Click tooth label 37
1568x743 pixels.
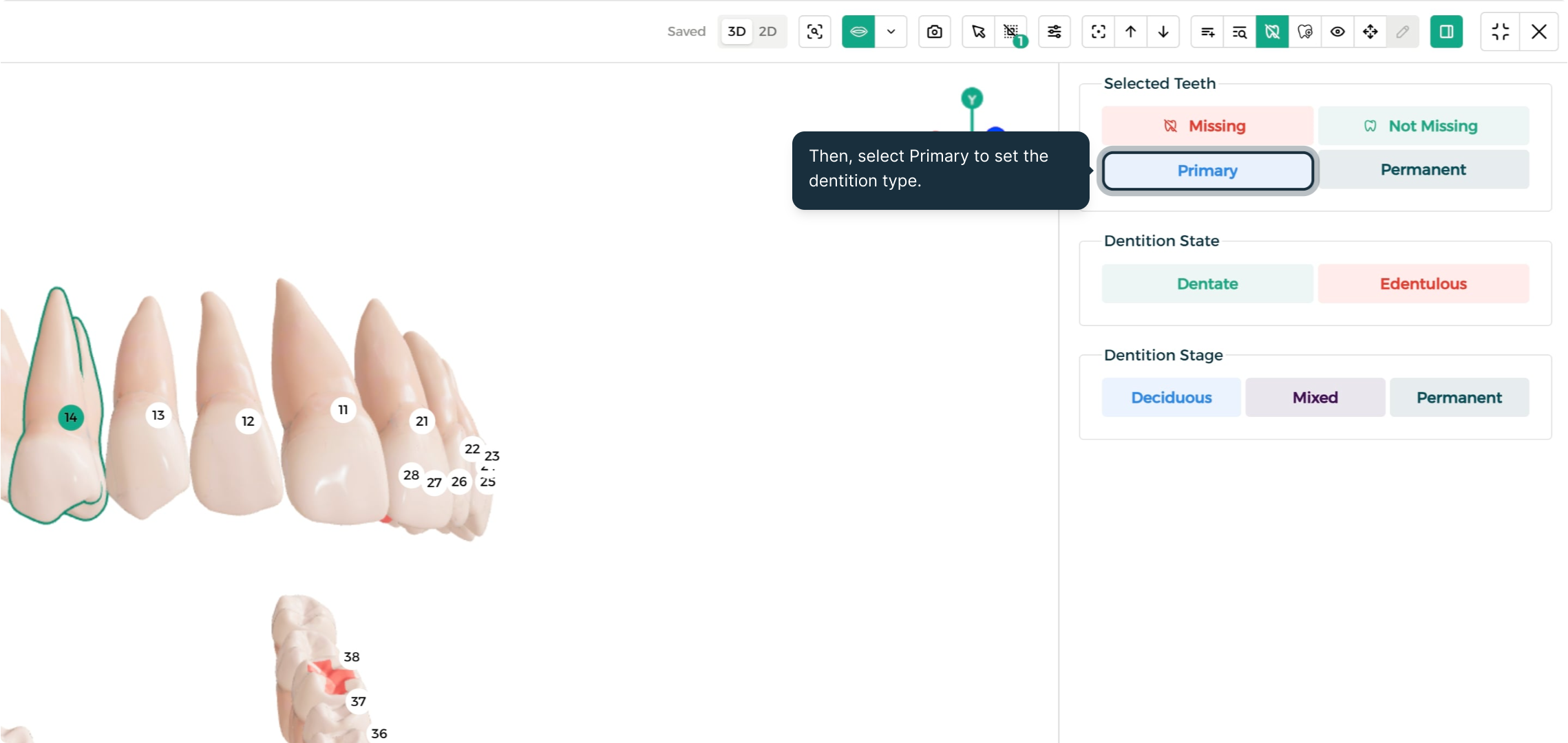[x=358, y=701]
